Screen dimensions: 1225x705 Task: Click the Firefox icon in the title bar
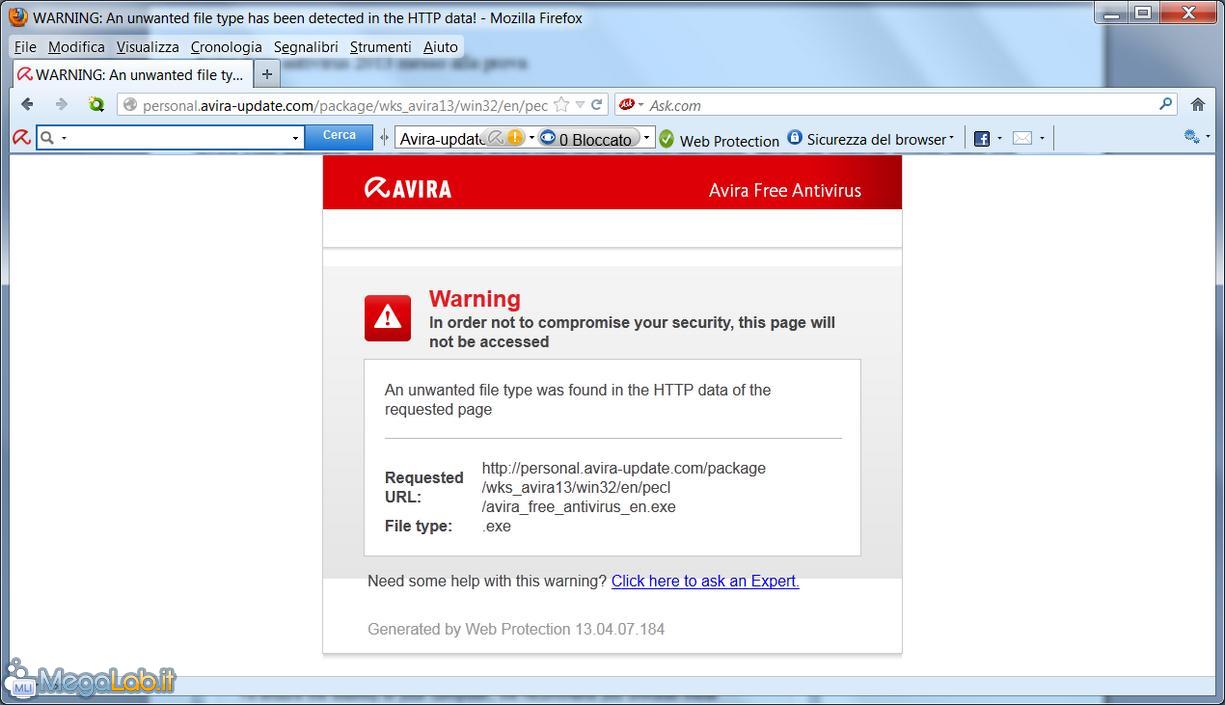pyautogui.click(x=18, y=17)
